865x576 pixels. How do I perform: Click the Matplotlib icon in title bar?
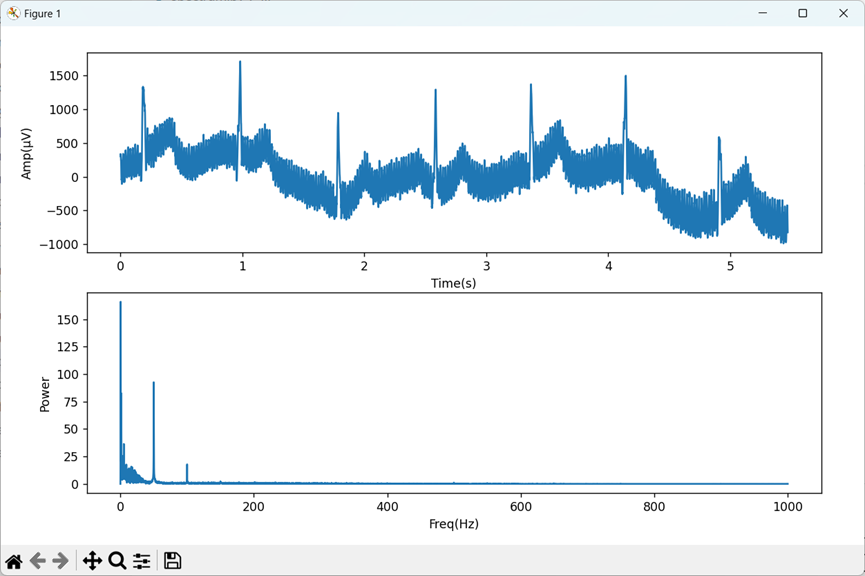coord(13,13)
